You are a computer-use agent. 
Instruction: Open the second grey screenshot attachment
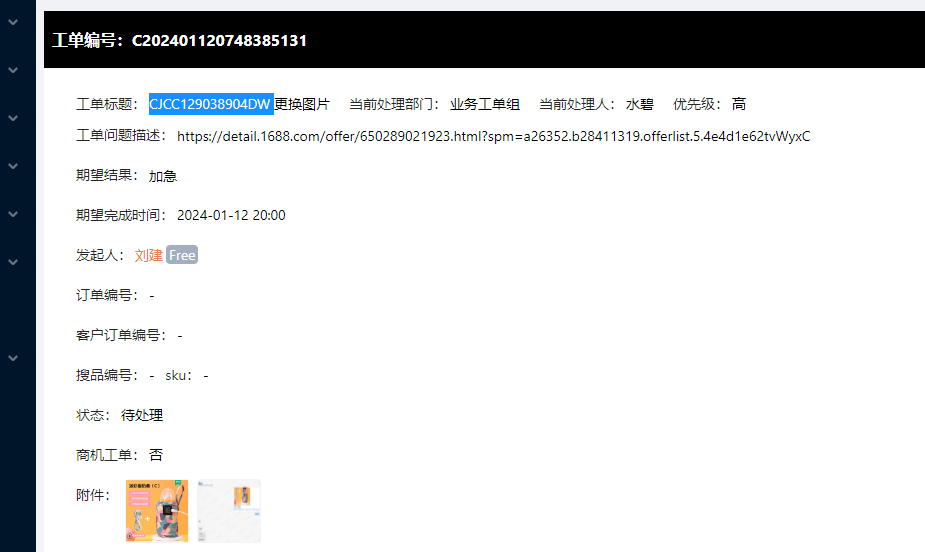[x=229, y=511]
